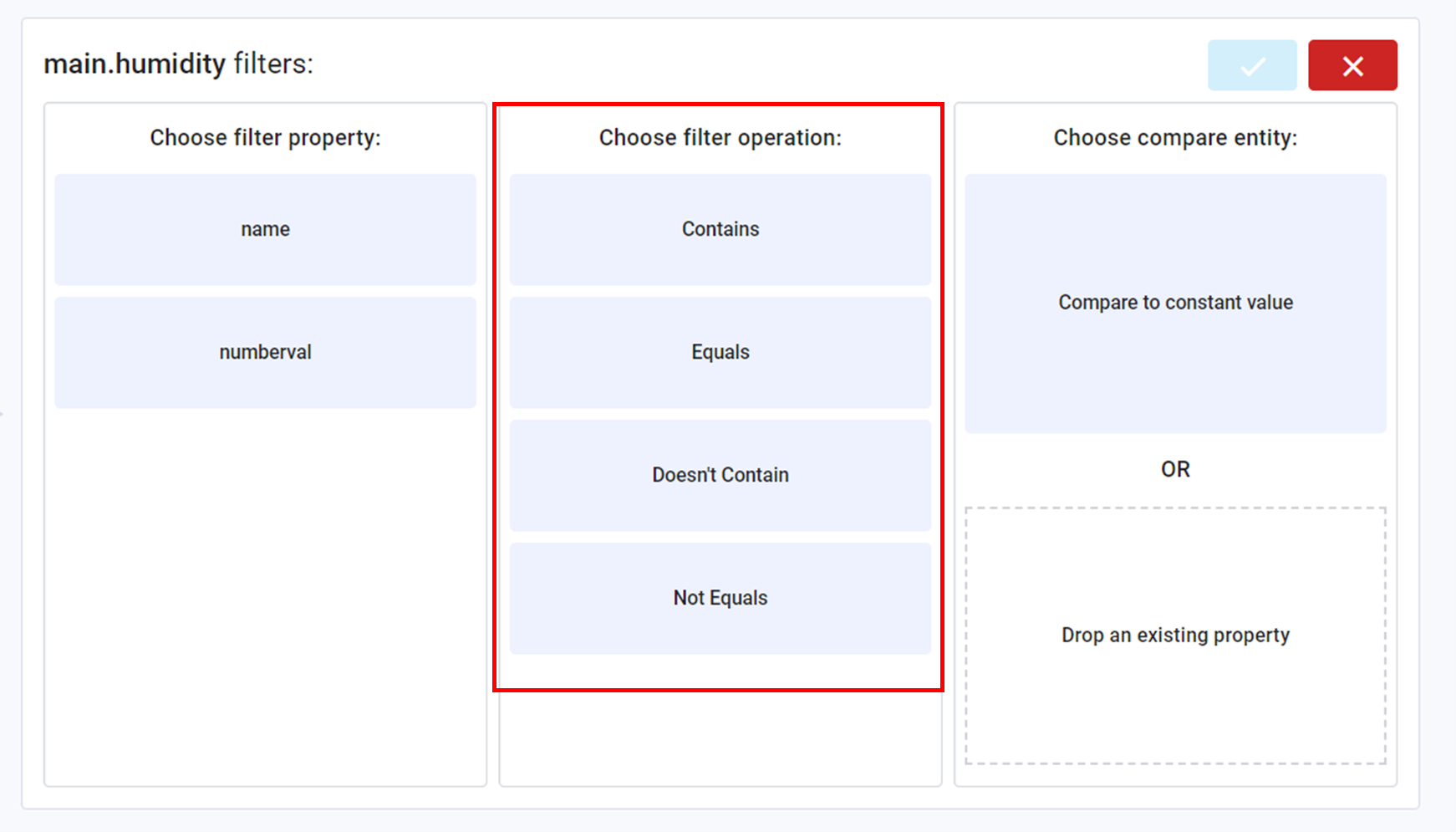The width and height of the screenshot is (1456, 832).
Task: Select the Equals filter operation
Action: (720, 351)
